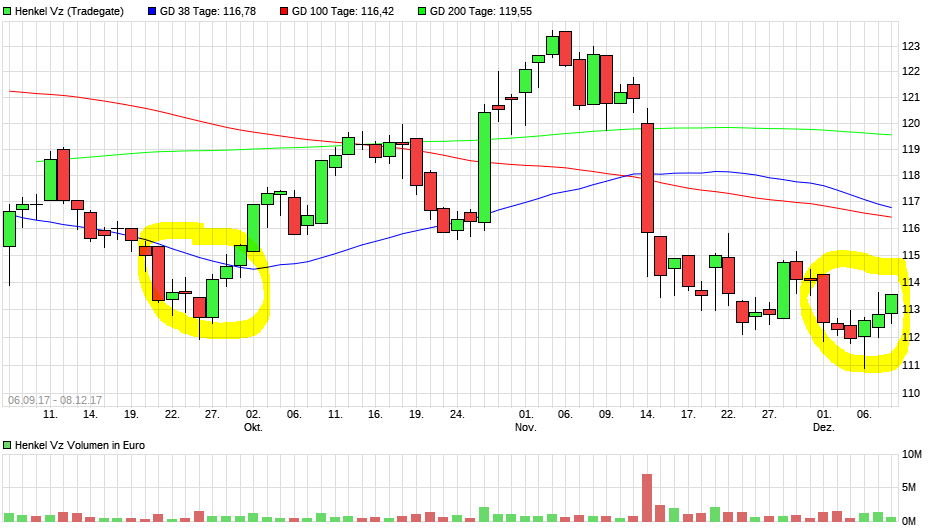Click the date axis label '16.'
Viewport: 929px width, 531px height.
click(375, 414)
